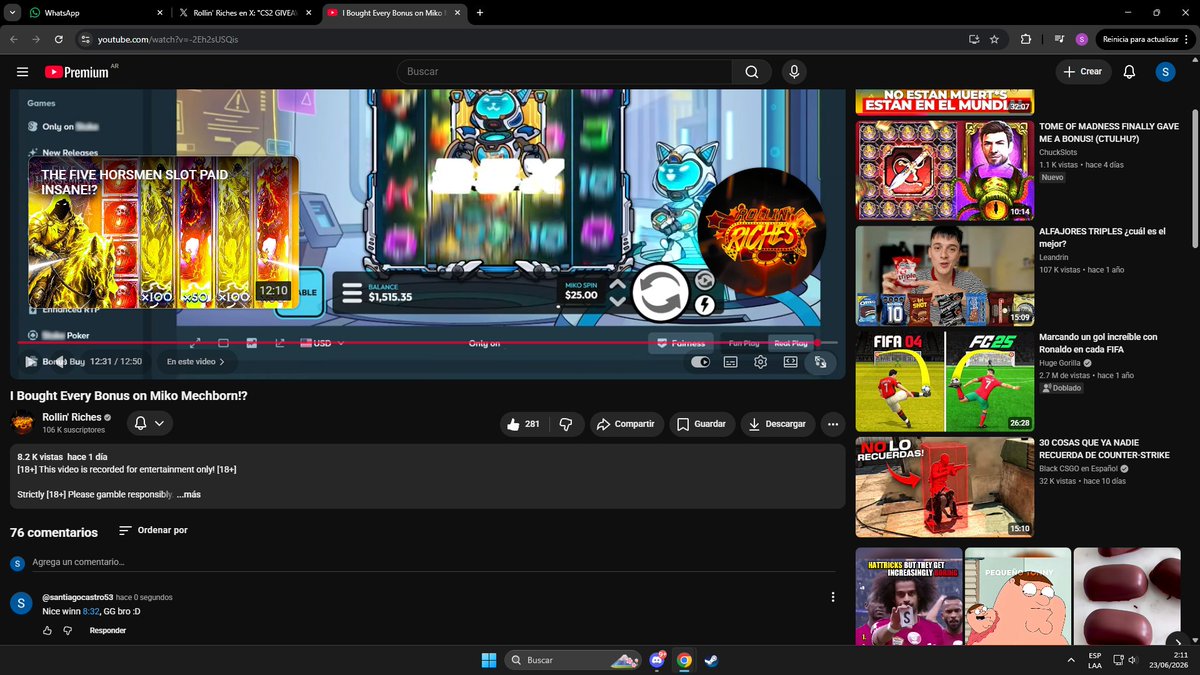The height and width of the screenshot is (675, 1200).
Task: Open the account avatar menu in YouTube header
Action: pyautogui.click(x=1165, y=72)
